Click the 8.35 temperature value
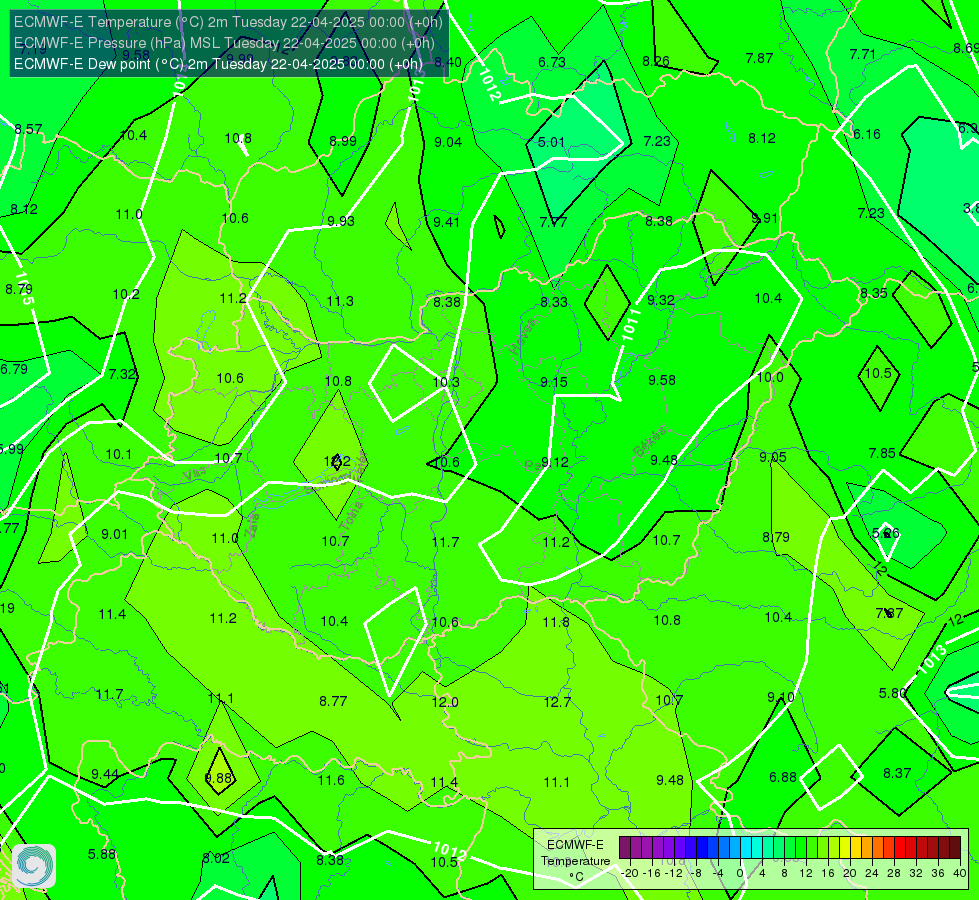This screenshot has height=900, width=979. [873, 293]
